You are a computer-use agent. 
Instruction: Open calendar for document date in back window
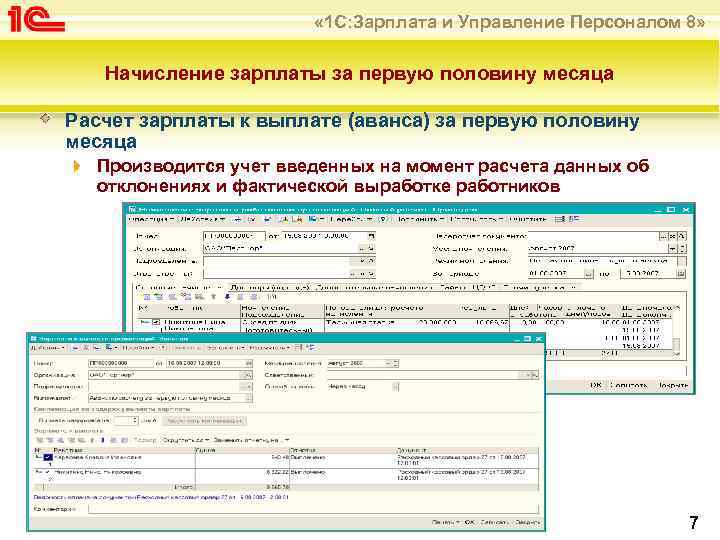(x=371, y=236)
